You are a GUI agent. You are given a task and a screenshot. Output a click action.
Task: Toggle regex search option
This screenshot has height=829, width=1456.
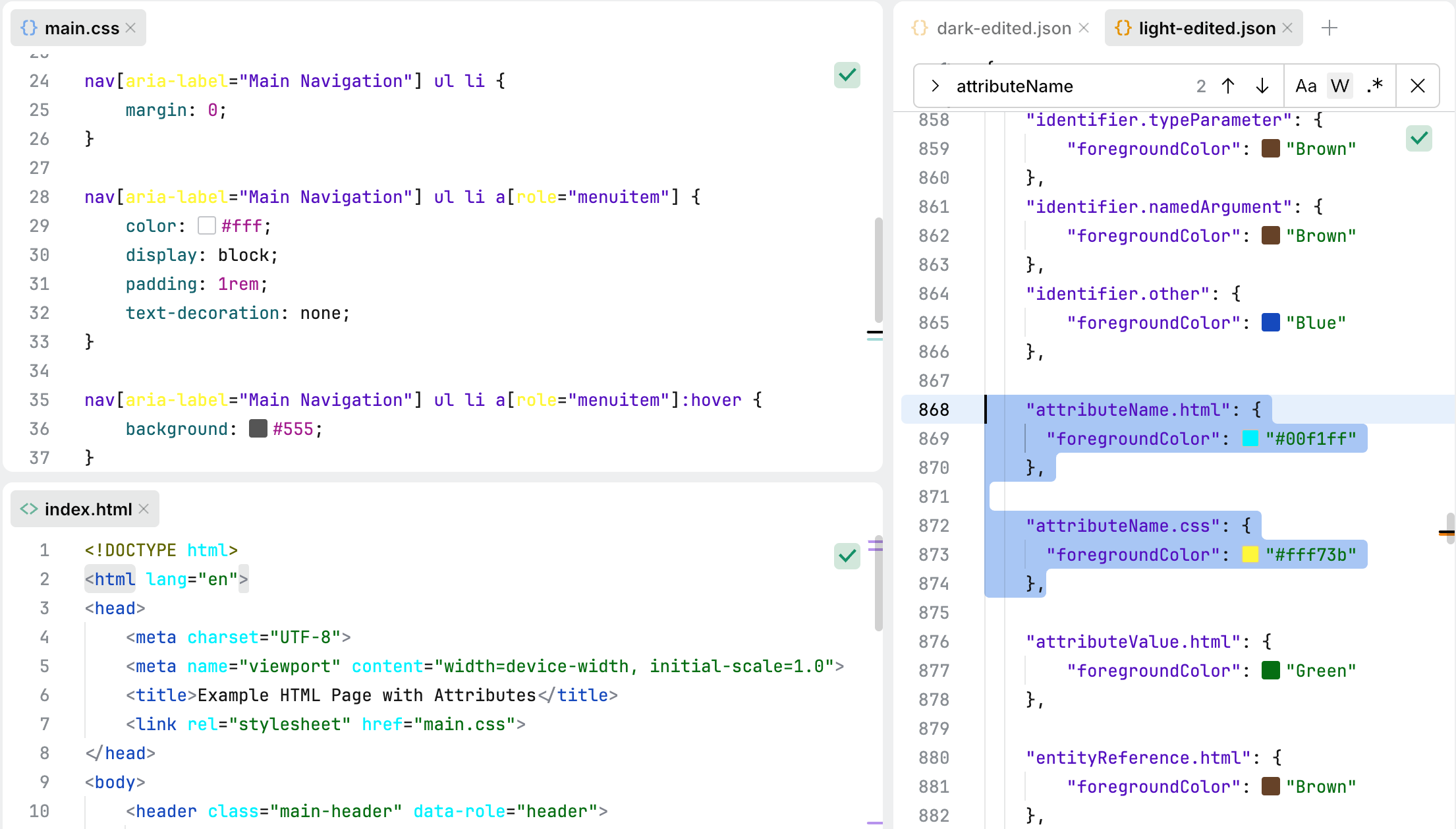coord(1374,86)
